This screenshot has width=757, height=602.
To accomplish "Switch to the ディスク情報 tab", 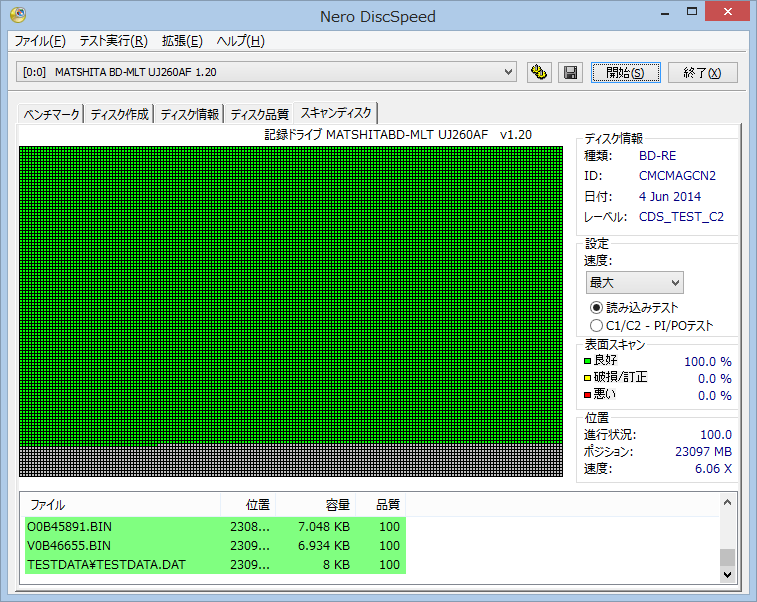I will (x=189, y=114).
